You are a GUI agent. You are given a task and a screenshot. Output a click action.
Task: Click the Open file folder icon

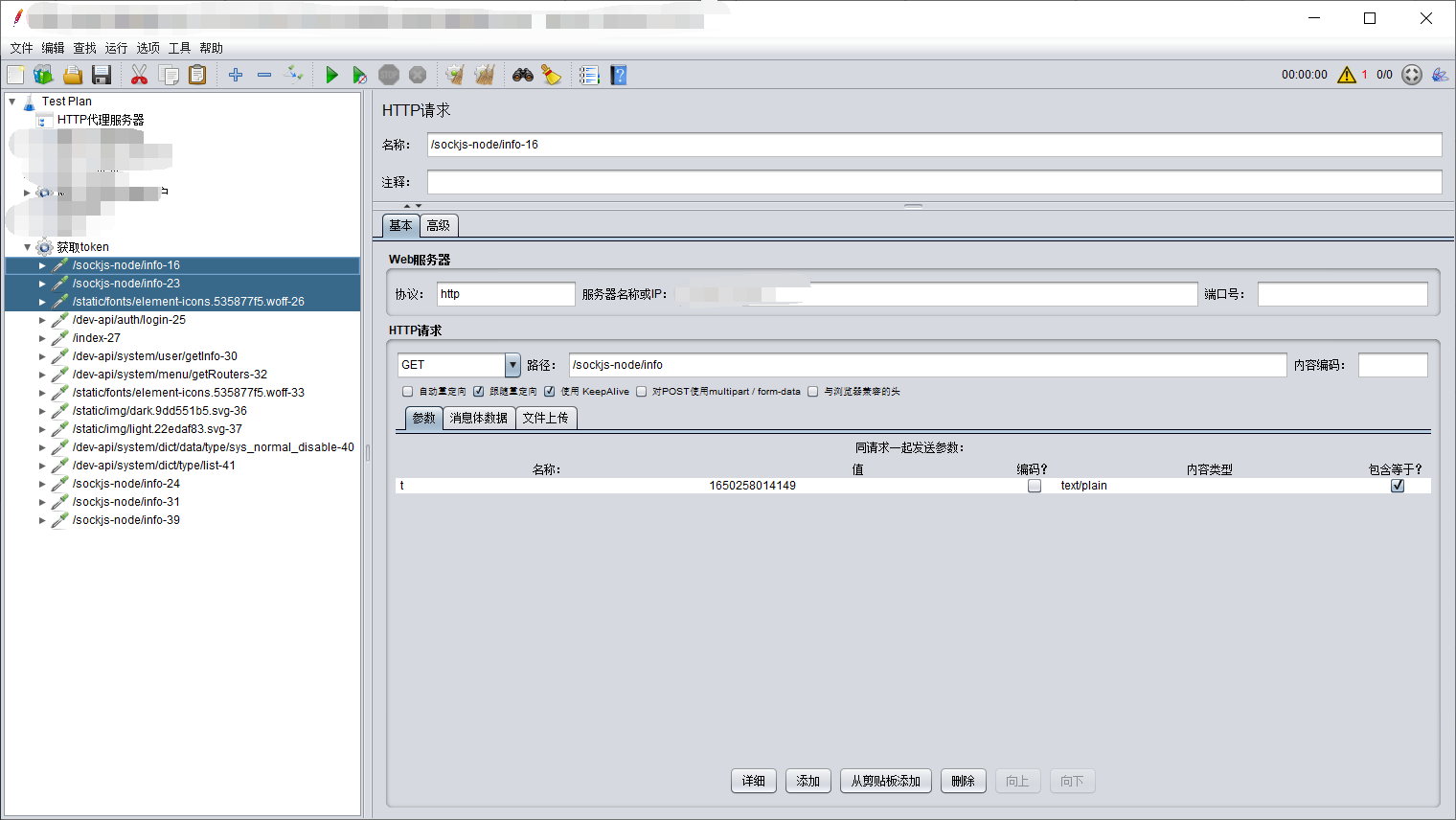coord(73,75)
